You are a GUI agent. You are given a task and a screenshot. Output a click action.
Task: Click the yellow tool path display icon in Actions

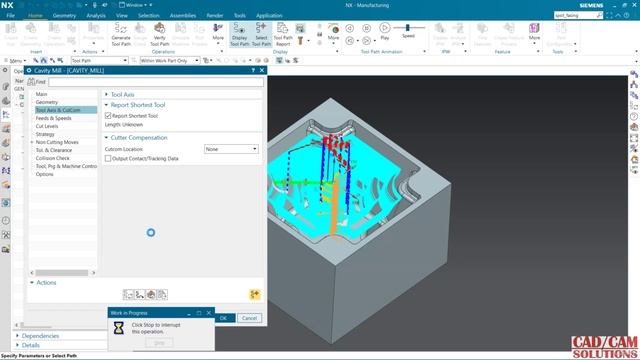click(255, 294)
